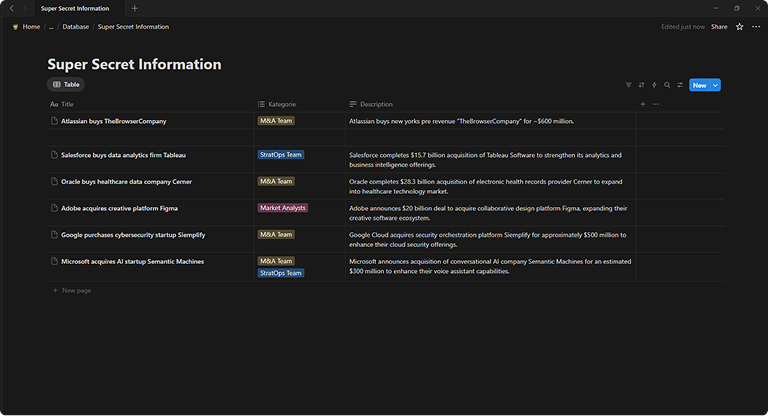768x416 pixels.
Task: Edit the Adobe $20 billion description cell
Action: pyautogui.click(x=491, y=213)
